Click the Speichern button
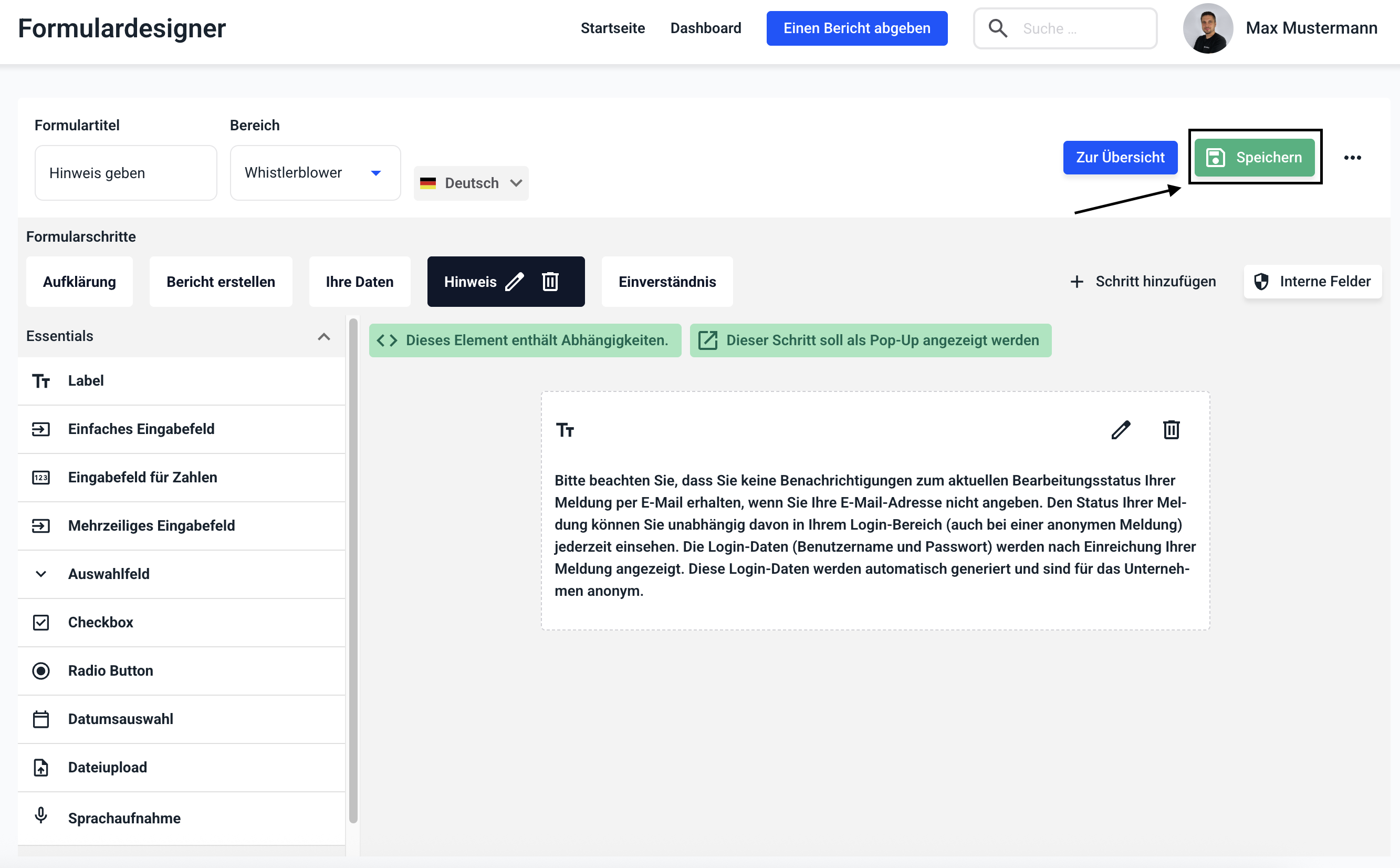This screenshot has width=1400, height=868. (1254, 157)
